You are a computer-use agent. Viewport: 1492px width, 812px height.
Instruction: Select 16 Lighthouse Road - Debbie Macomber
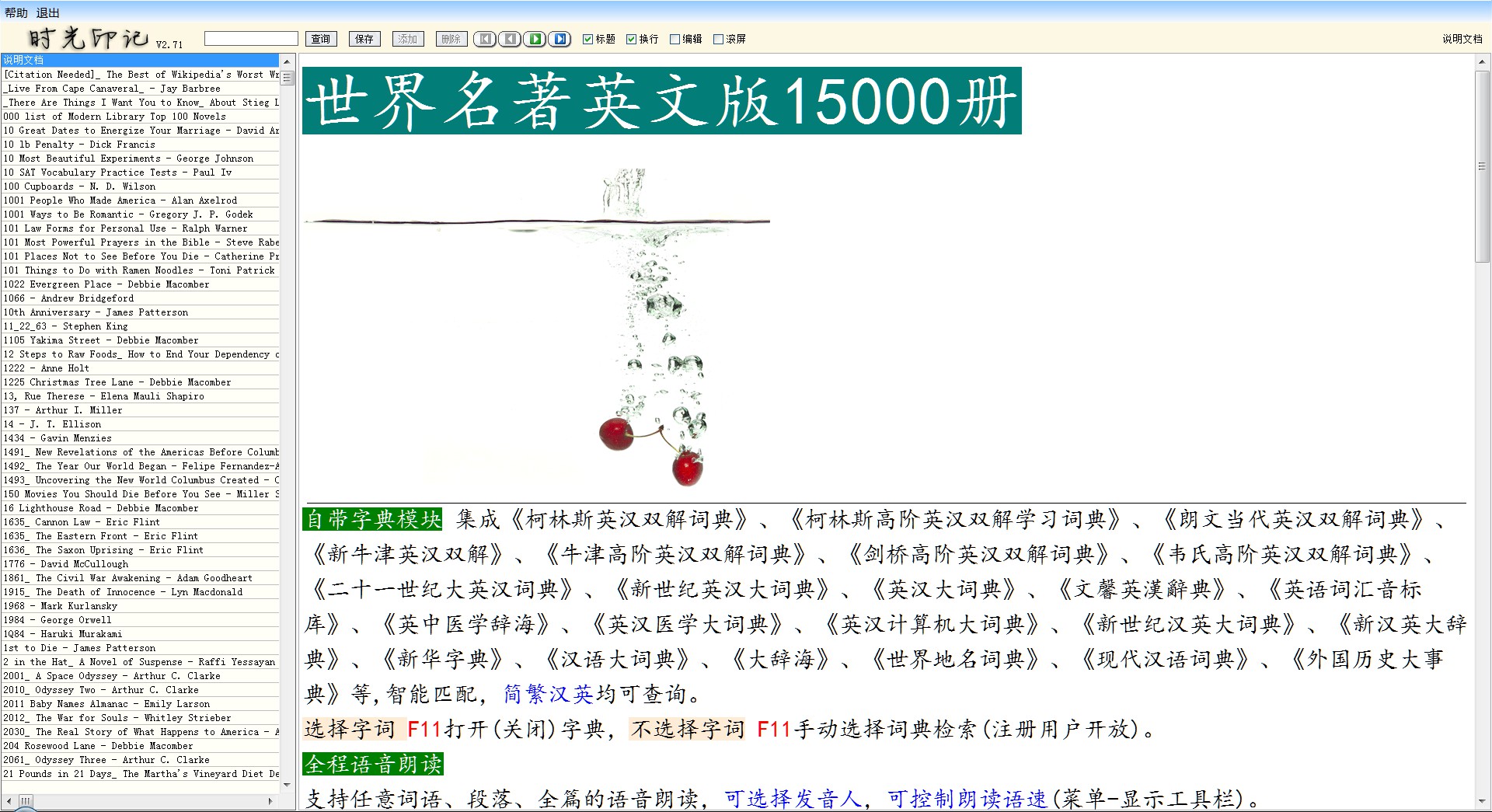tap(140, 508)
